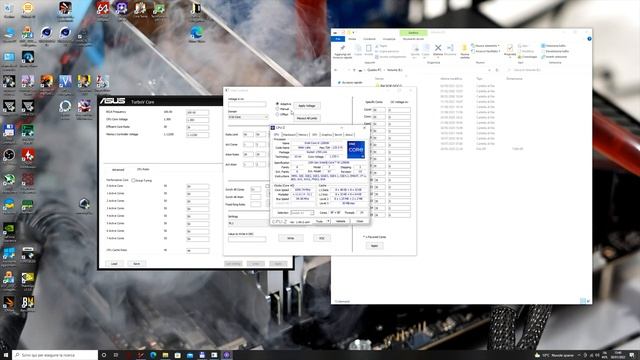Switch to the Bench tab in CPU-Z
The image size is (640, 360).
point(338,135)
